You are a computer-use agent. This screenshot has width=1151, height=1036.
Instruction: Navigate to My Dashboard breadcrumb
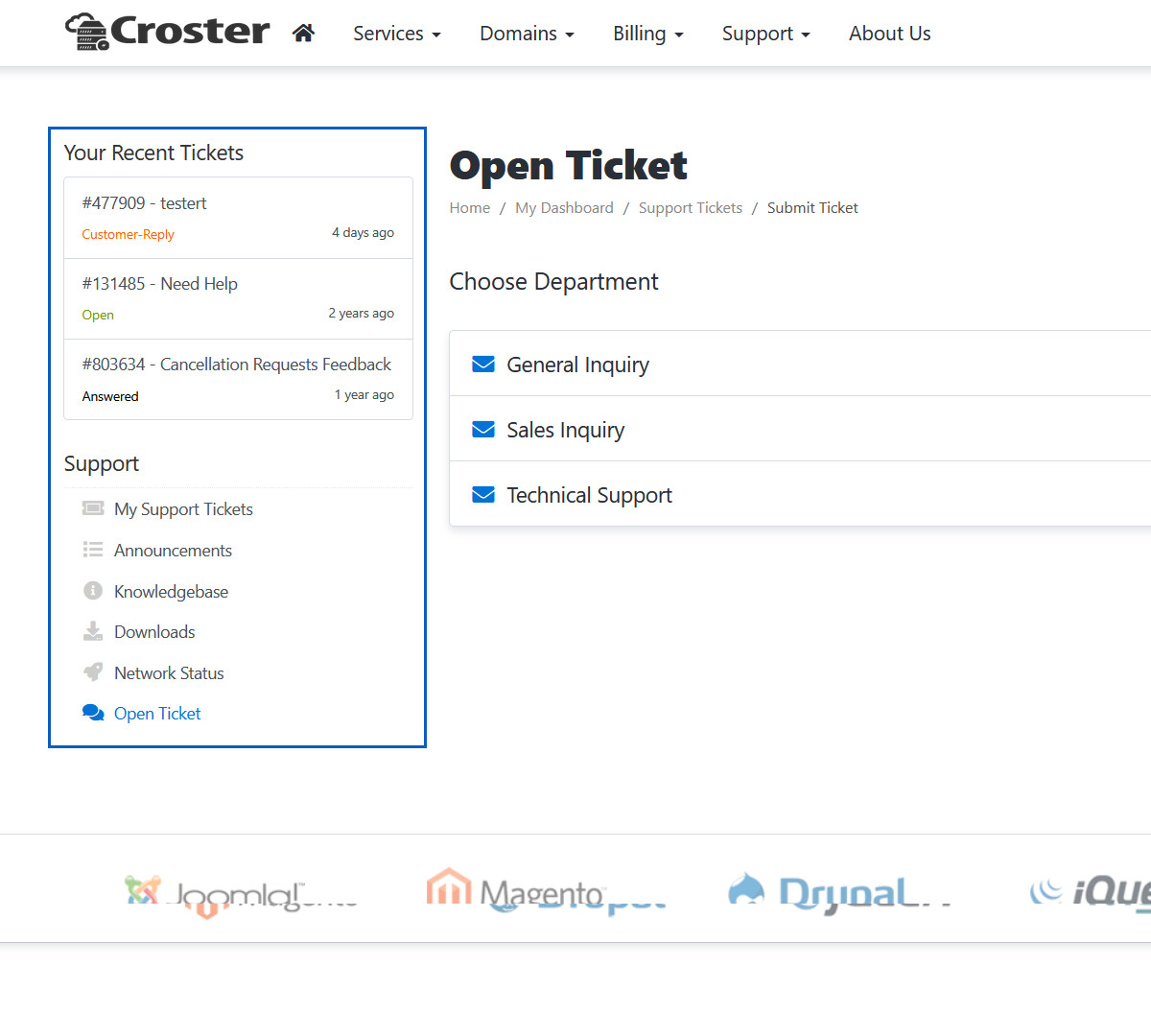pos(564,208)
